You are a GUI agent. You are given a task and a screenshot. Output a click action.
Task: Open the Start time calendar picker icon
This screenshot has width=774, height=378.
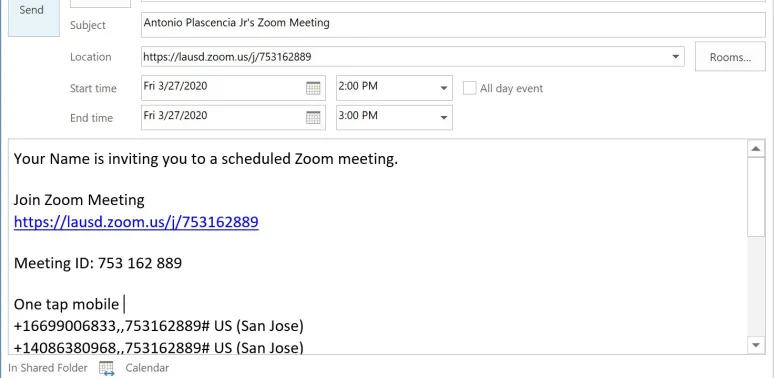click(313, 88)
